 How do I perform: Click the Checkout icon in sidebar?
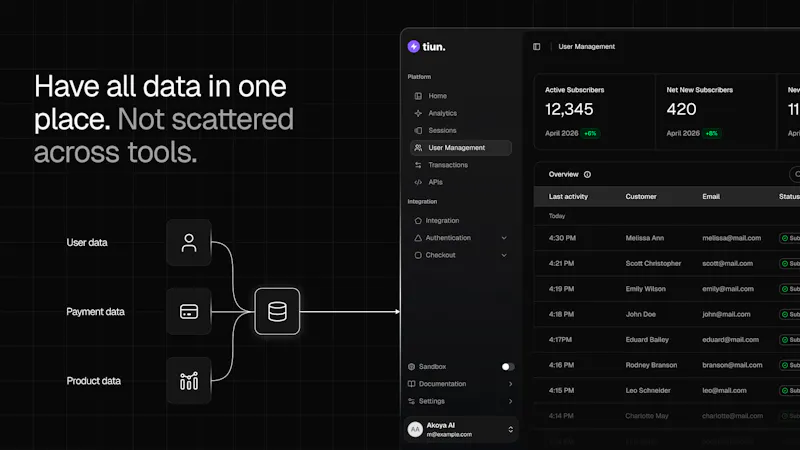418,255
